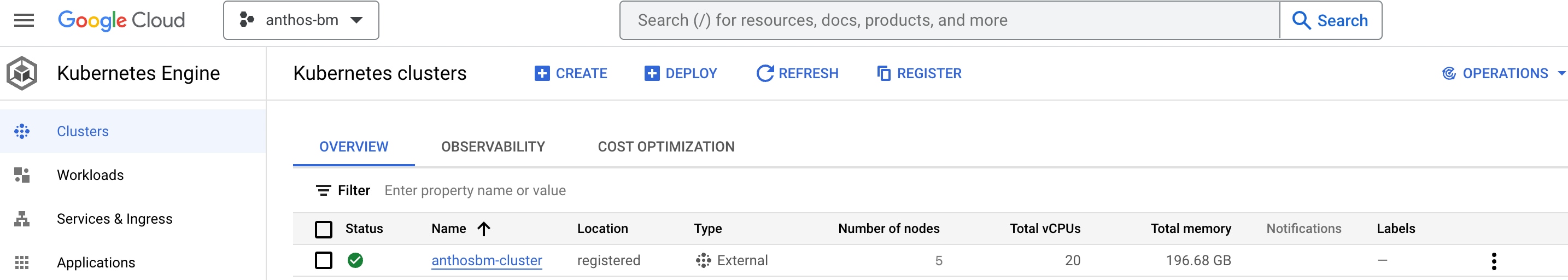Click the DEPLOY button
The width and height of the screenshot is (1568, 280).
[681, 73]
